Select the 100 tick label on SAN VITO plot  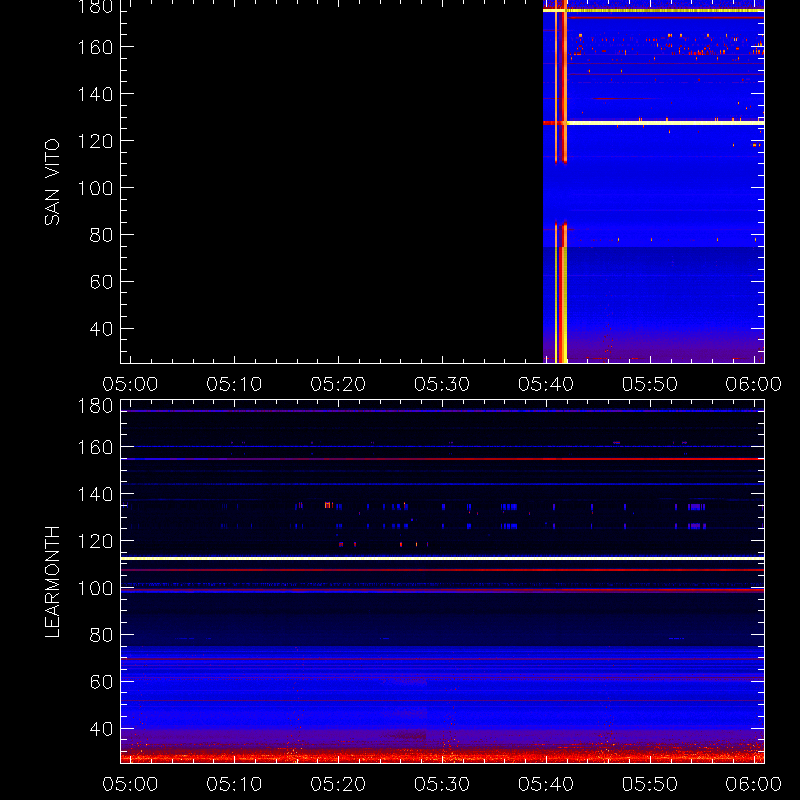pos(95,188)
